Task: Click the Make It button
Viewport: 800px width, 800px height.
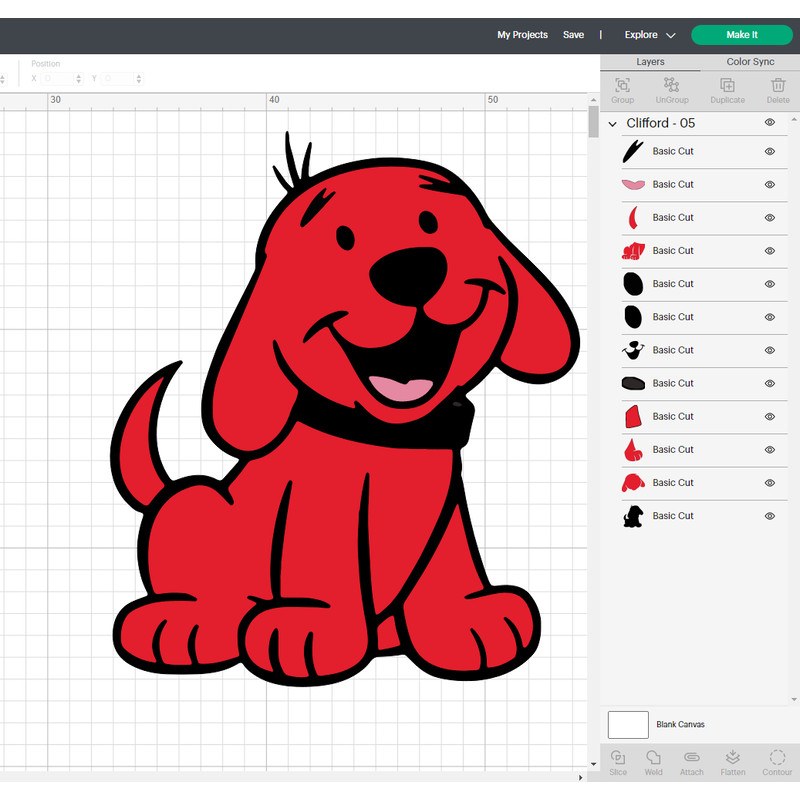Action: (741, 34)
